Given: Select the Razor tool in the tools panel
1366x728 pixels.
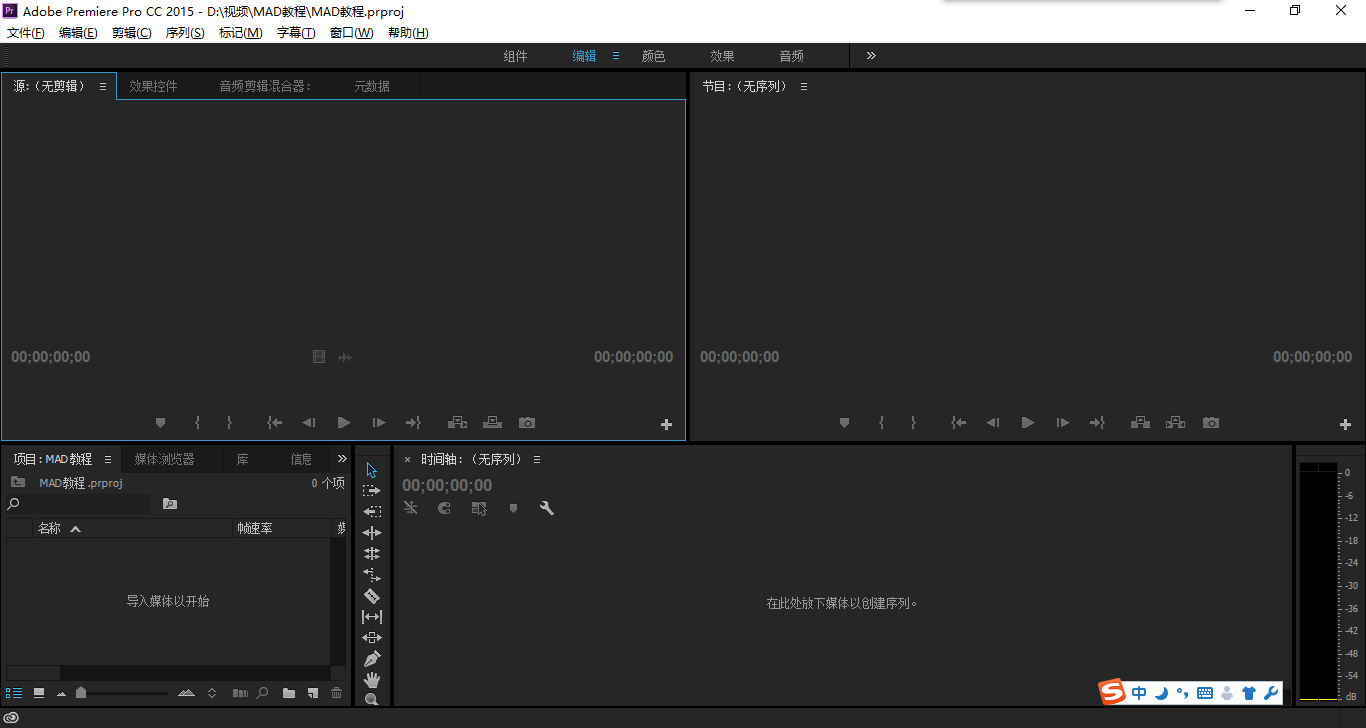Looking at the screenshot, I should [x=372, y=596].
